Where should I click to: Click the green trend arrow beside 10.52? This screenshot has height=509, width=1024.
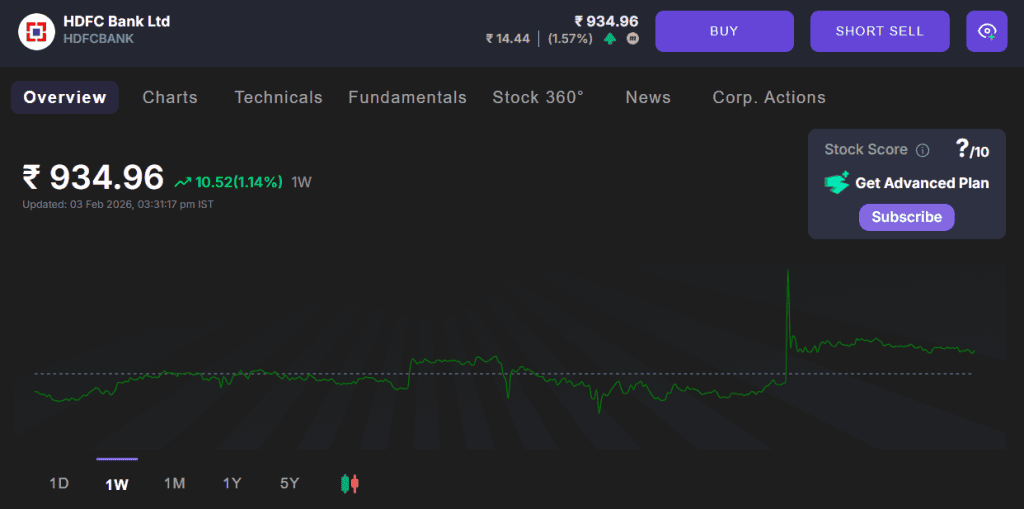point(183,182)
